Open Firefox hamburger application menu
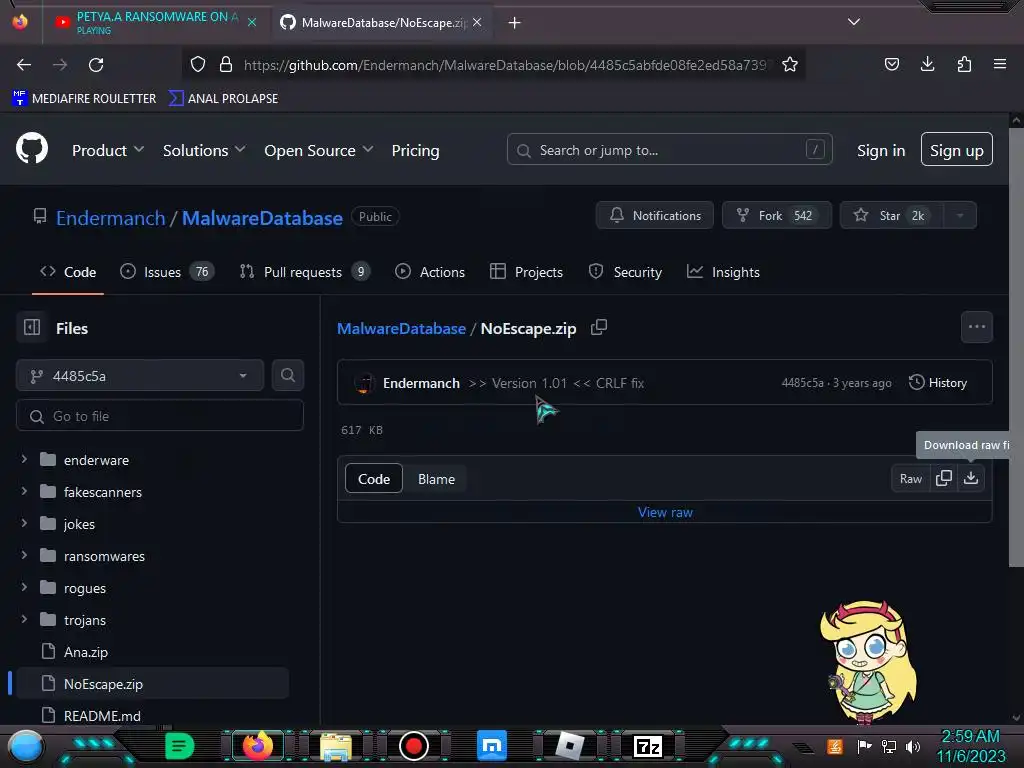The width and height of the screenshot is (1024, 768). (x=1000, y=64)
